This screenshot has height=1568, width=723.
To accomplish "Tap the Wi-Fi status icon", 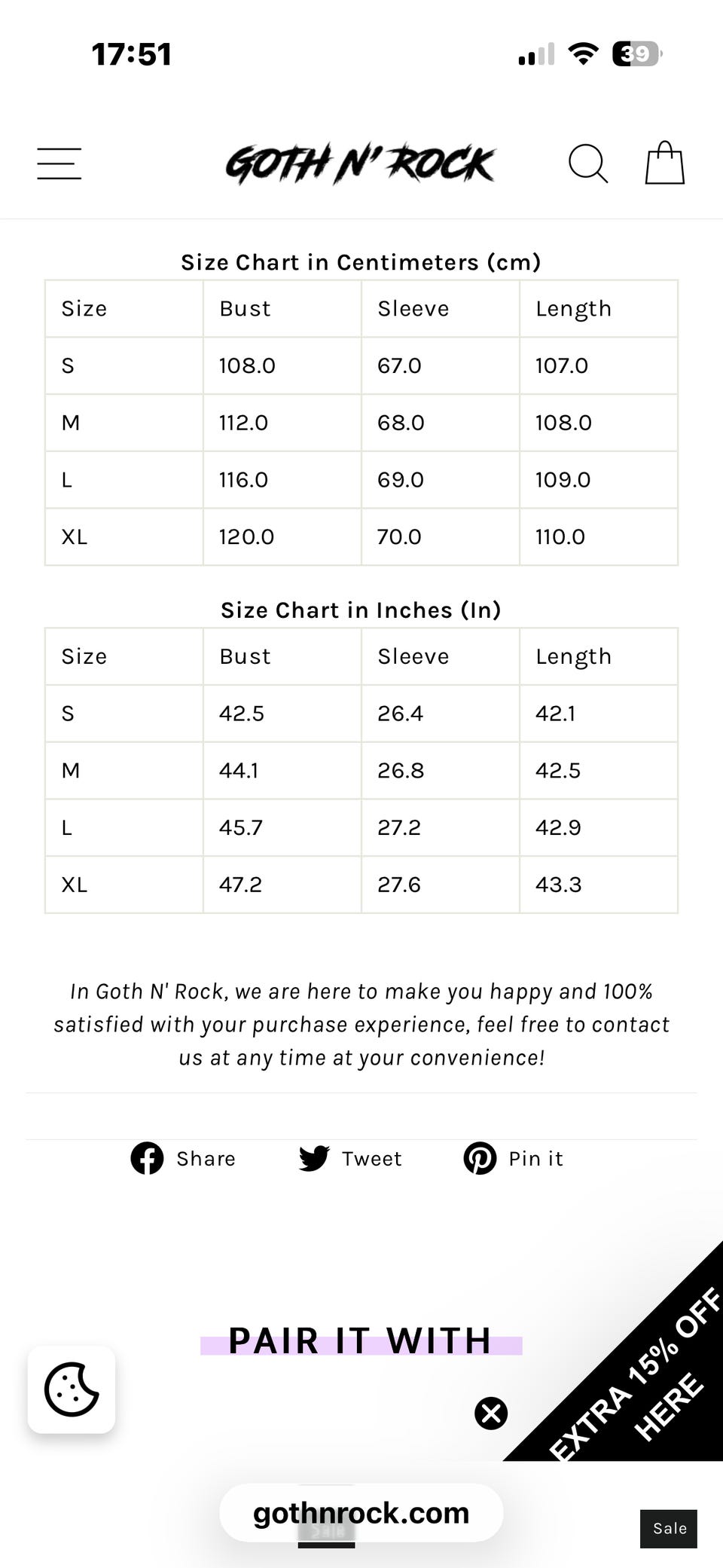I will pyautogui.click(x=583, y=53).
